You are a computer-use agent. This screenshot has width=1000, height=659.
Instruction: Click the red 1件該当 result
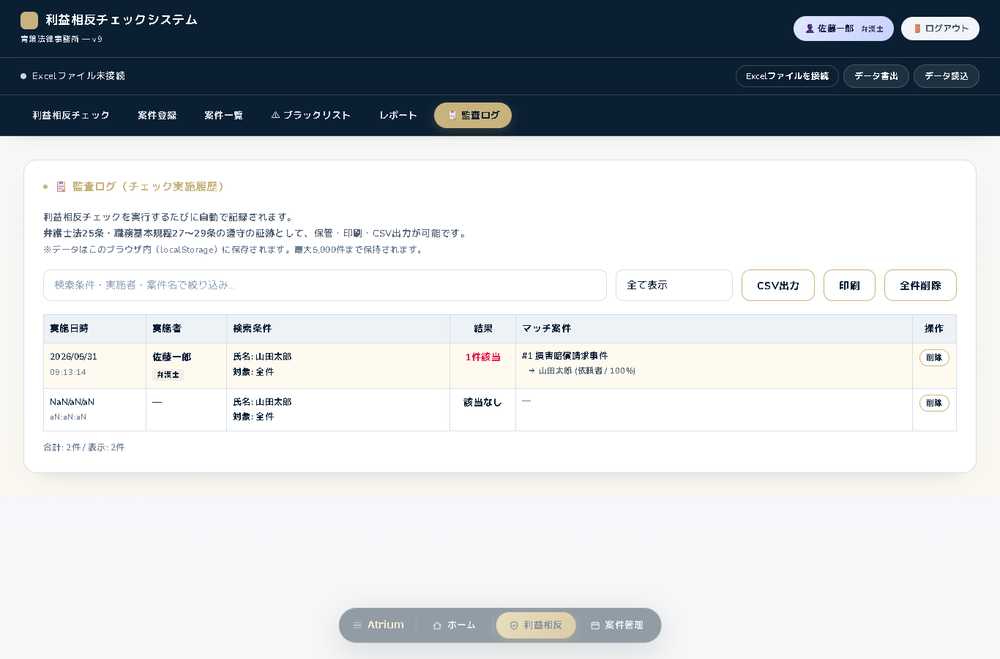tap(483, 357)
